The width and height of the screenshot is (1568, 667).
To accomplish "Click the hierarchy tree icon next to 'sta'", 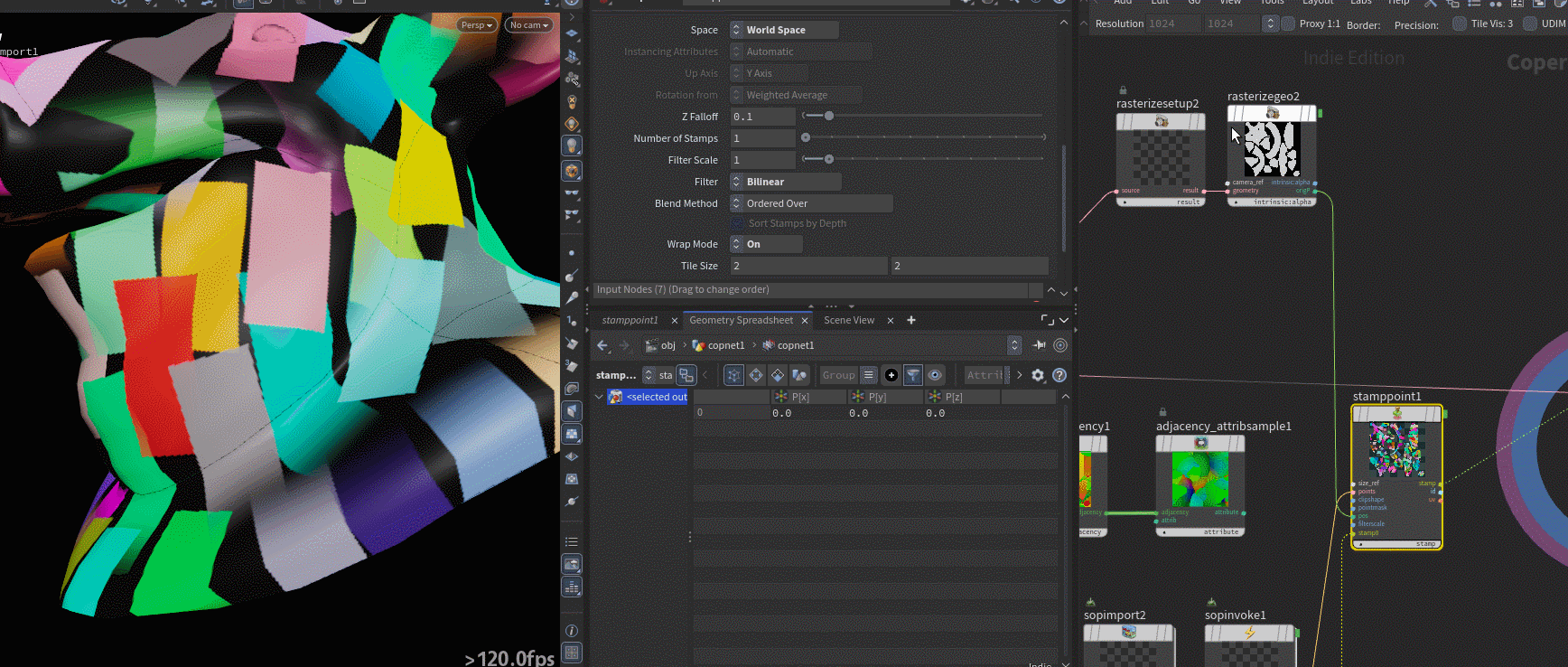I will click(686, 375).
